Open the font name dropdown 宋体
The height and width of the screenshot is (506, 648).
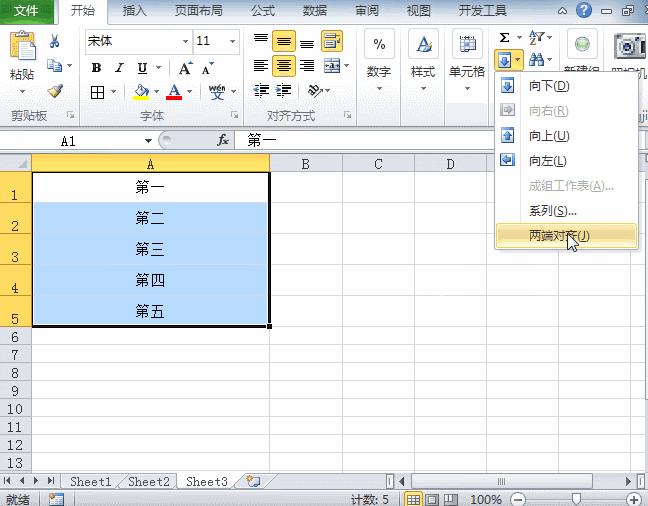pyautogui.click(x=186, y=41)
